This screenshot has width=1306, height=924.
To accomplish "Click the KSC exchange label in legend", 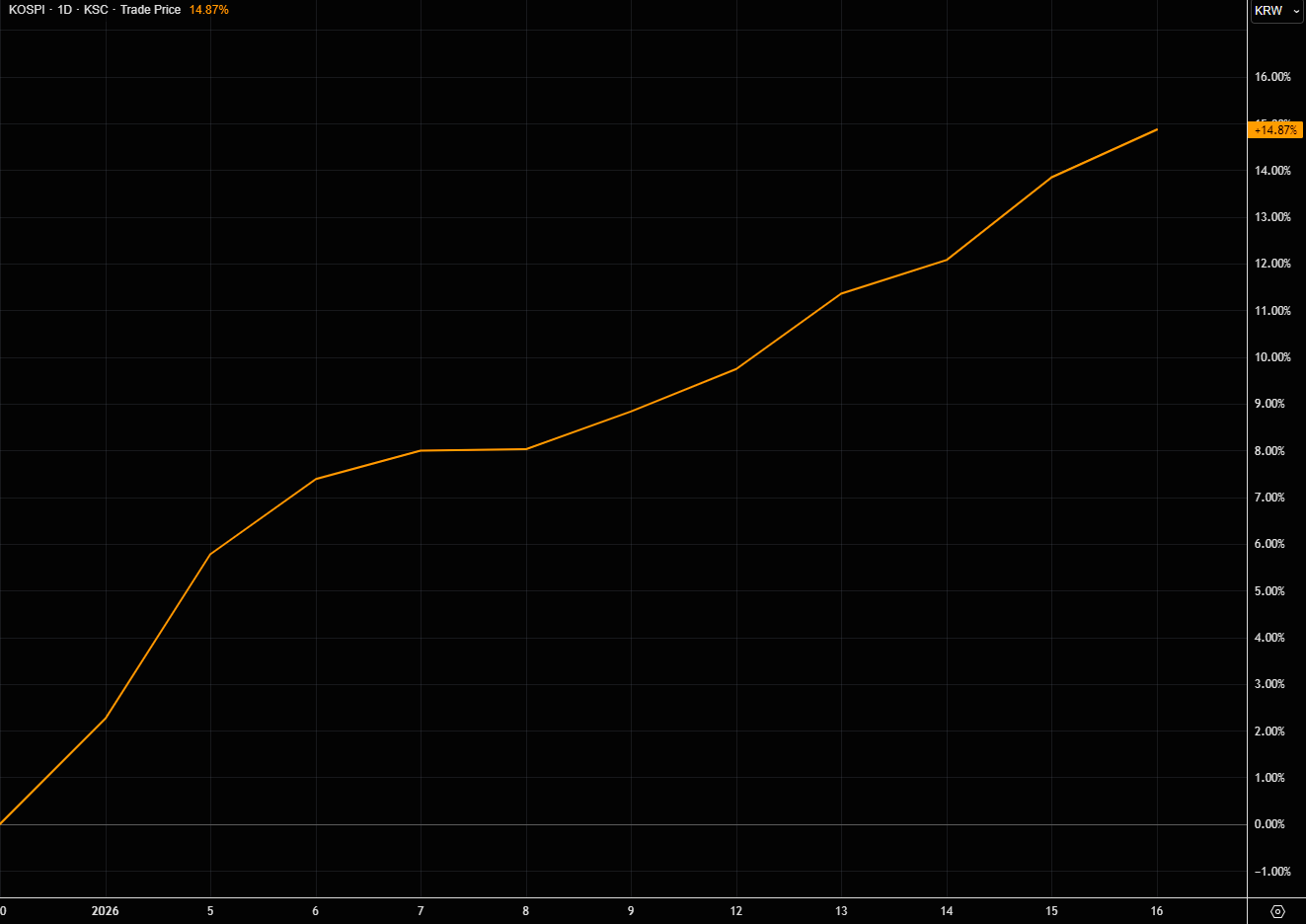I will point(96,10).
